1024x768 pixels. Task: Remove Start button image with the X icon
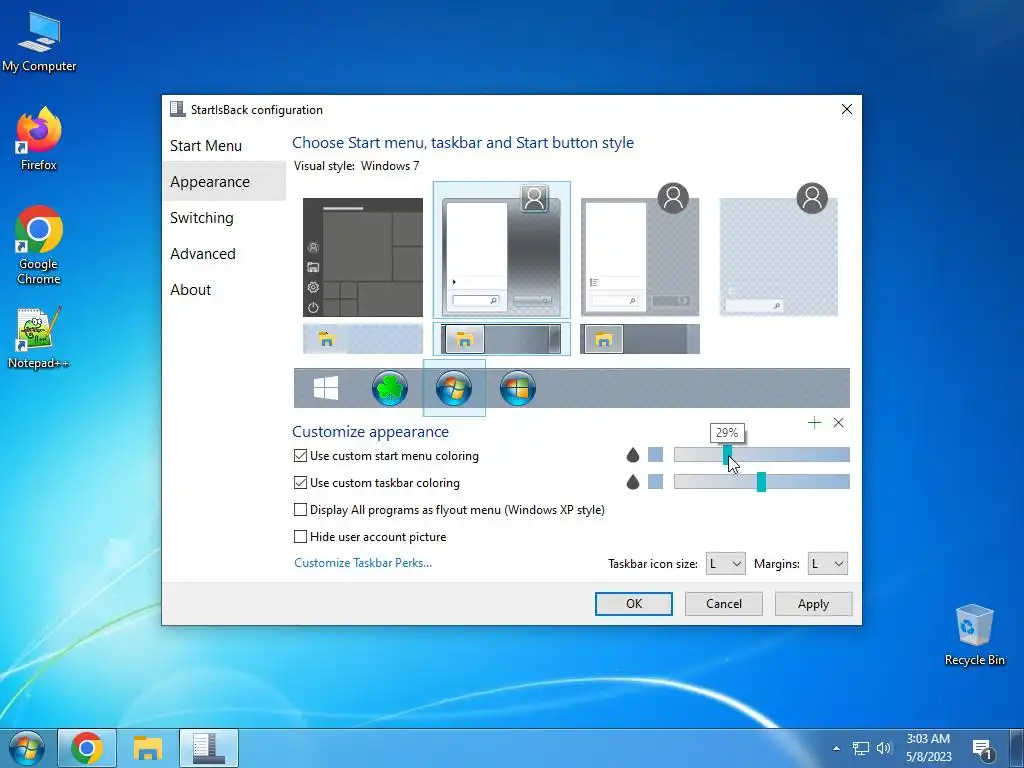coord(839,423)
